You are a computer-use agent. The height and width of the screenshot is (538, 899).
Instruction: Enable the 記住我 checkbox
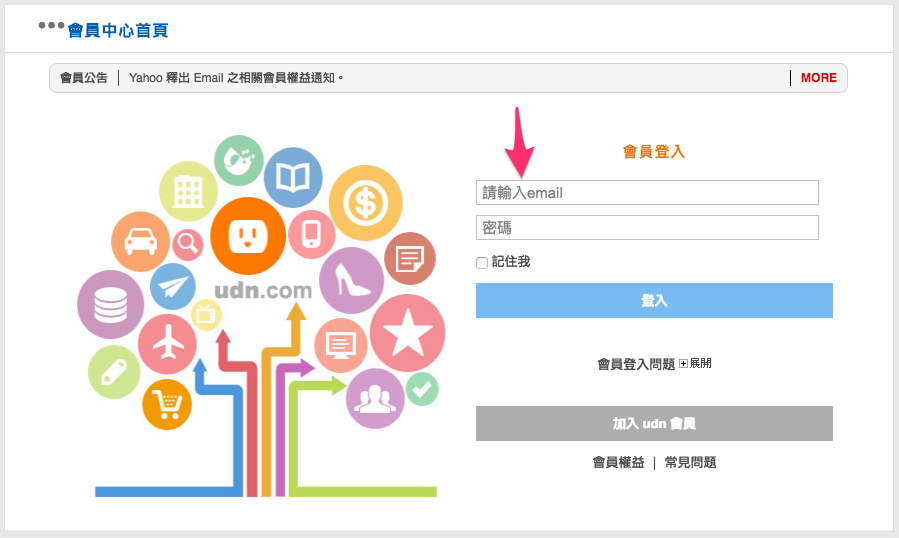(x=482, y=263)
